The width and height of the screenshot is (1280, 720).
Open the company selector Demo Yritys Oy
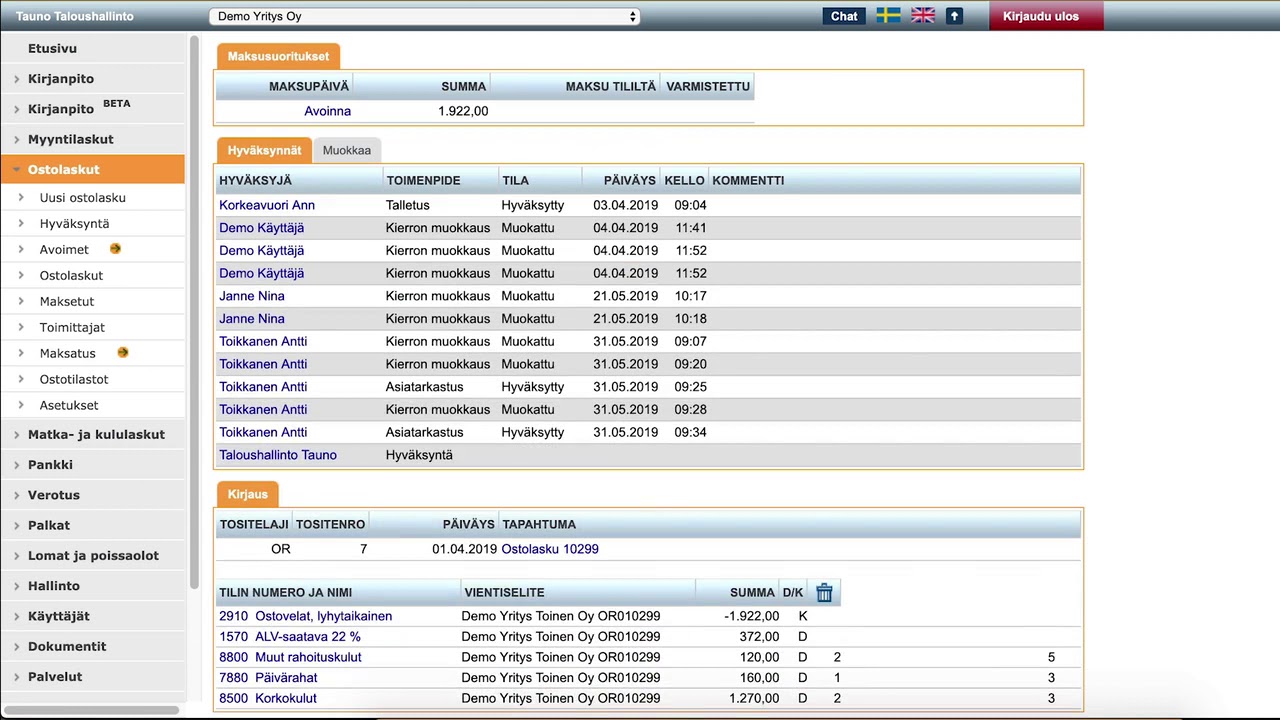click(424, 16)
